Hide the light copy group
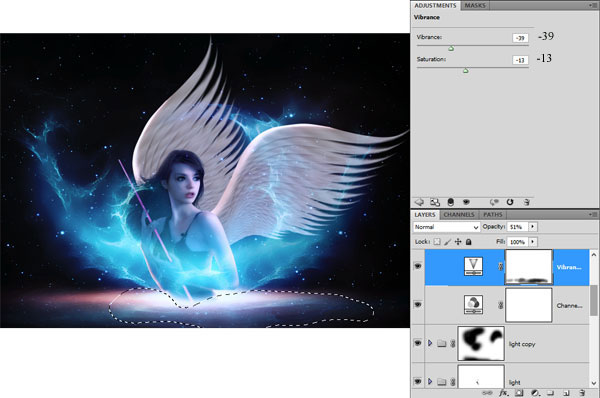This screenshot has width=600, height=398. [418, 343]
